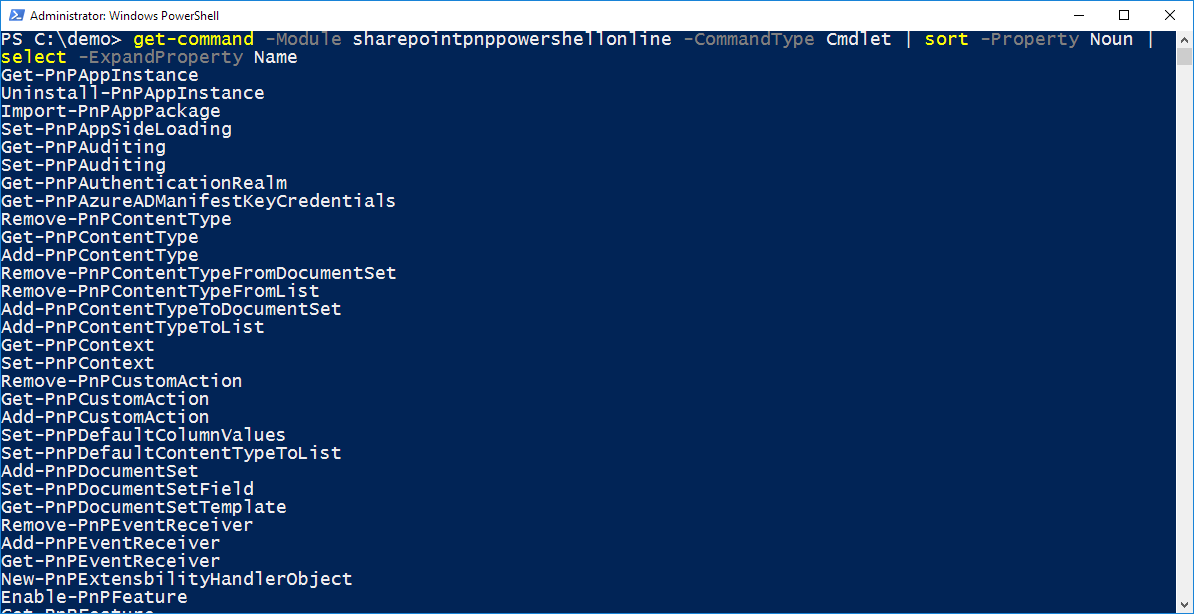The image size is (1194, 614).
Task: Click Get-PnPAzureADManifestKeyCredentials text
Action: coord(198,201)
